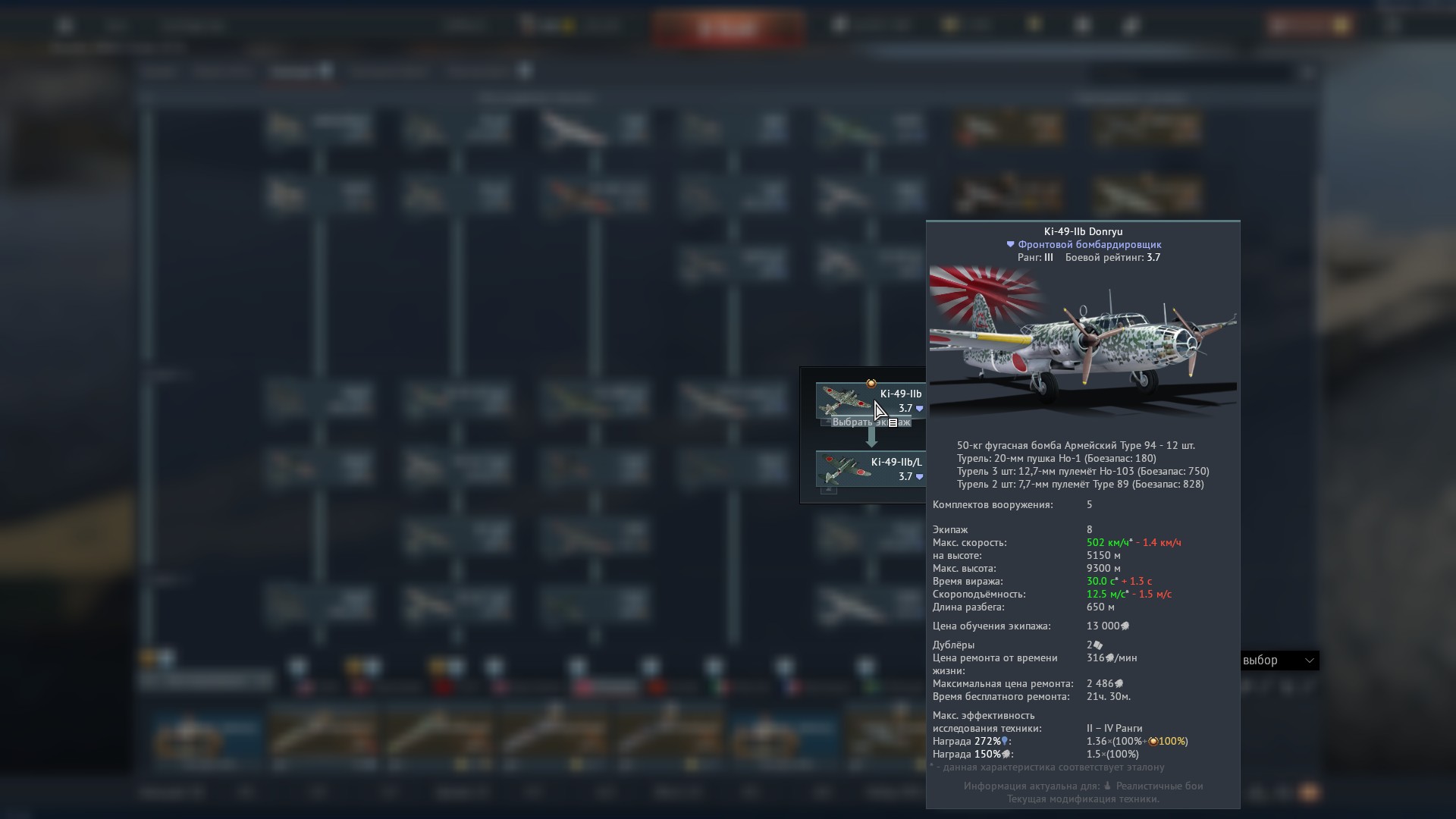Open the 'выбор' dropdown list
This screenshot has width=1456, height=819.
[x=1280, y=661]
